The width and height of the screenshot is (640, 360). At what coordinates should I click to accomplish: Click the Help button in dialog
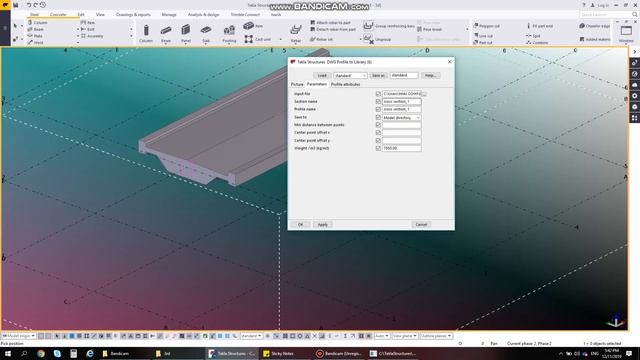(430, 76)
